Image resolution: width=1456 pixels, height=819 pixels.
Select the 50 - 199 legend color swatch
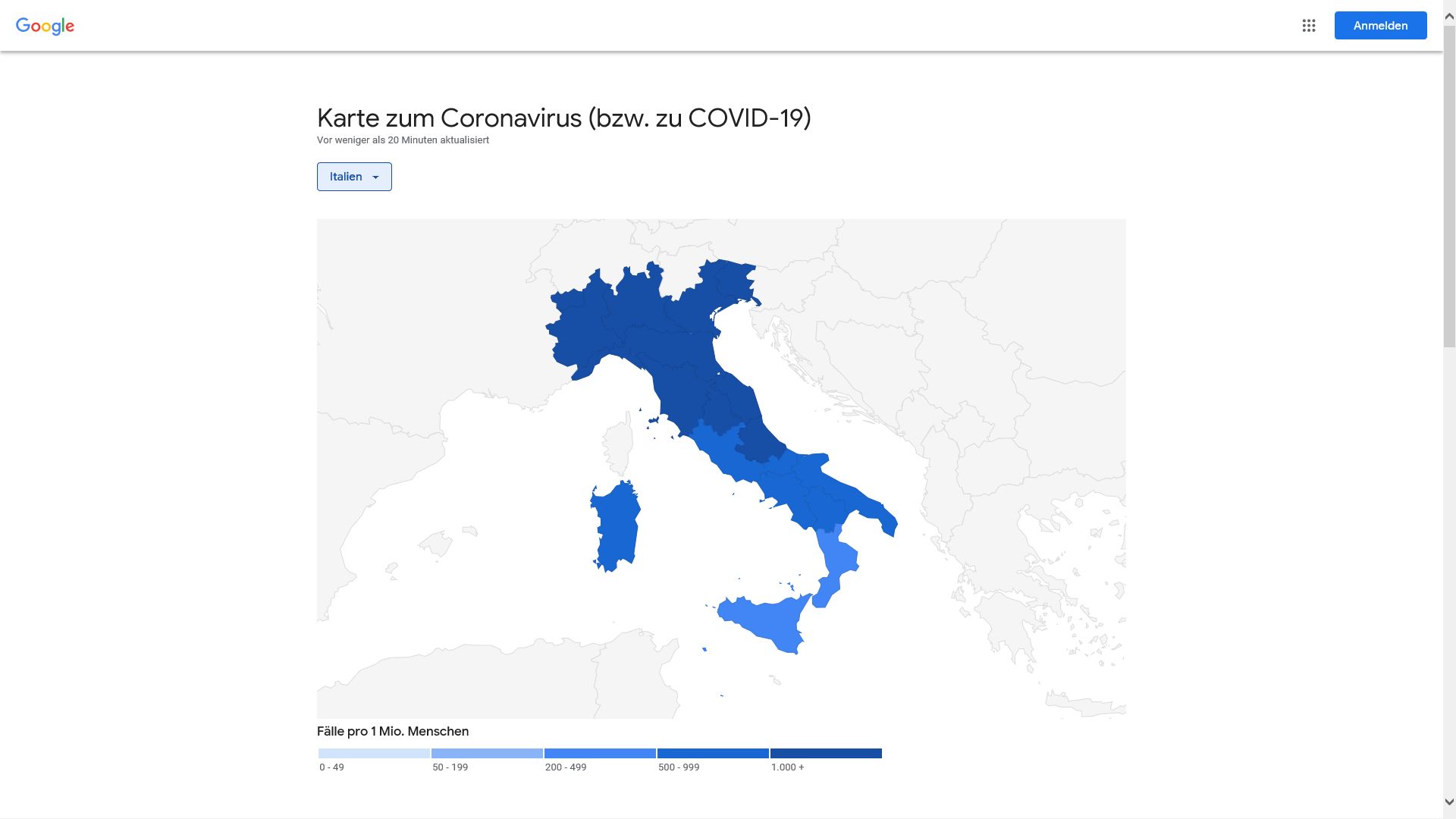point(487,753)
